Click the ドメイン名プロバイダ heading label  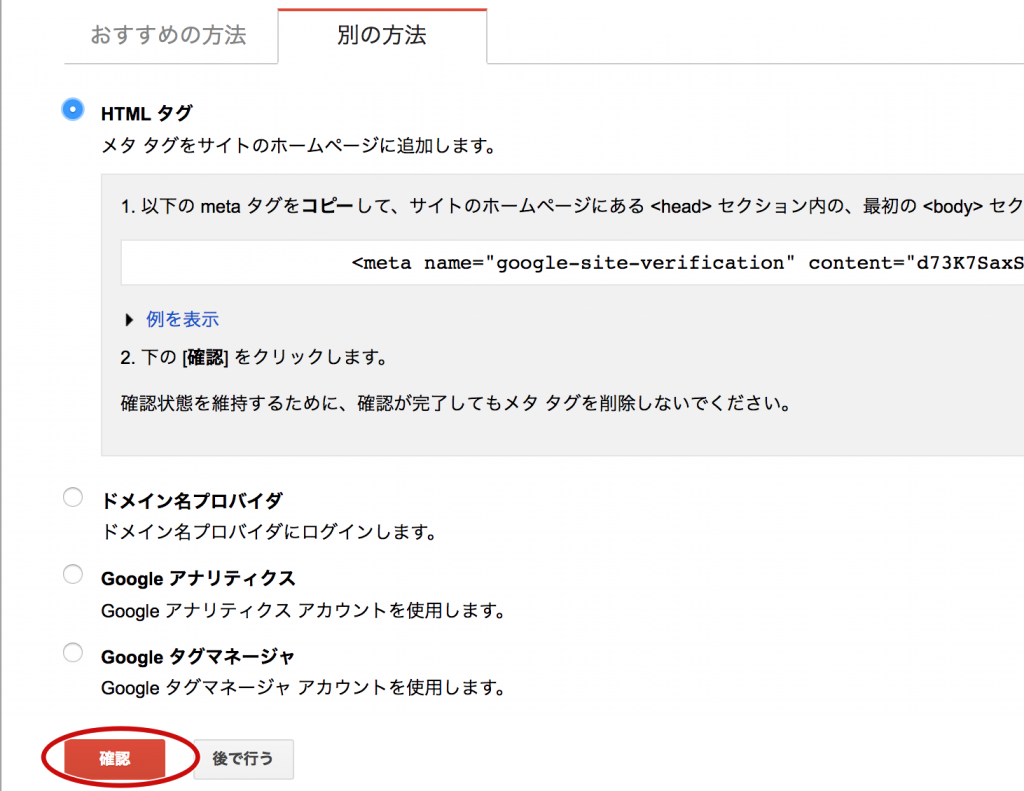191,501
